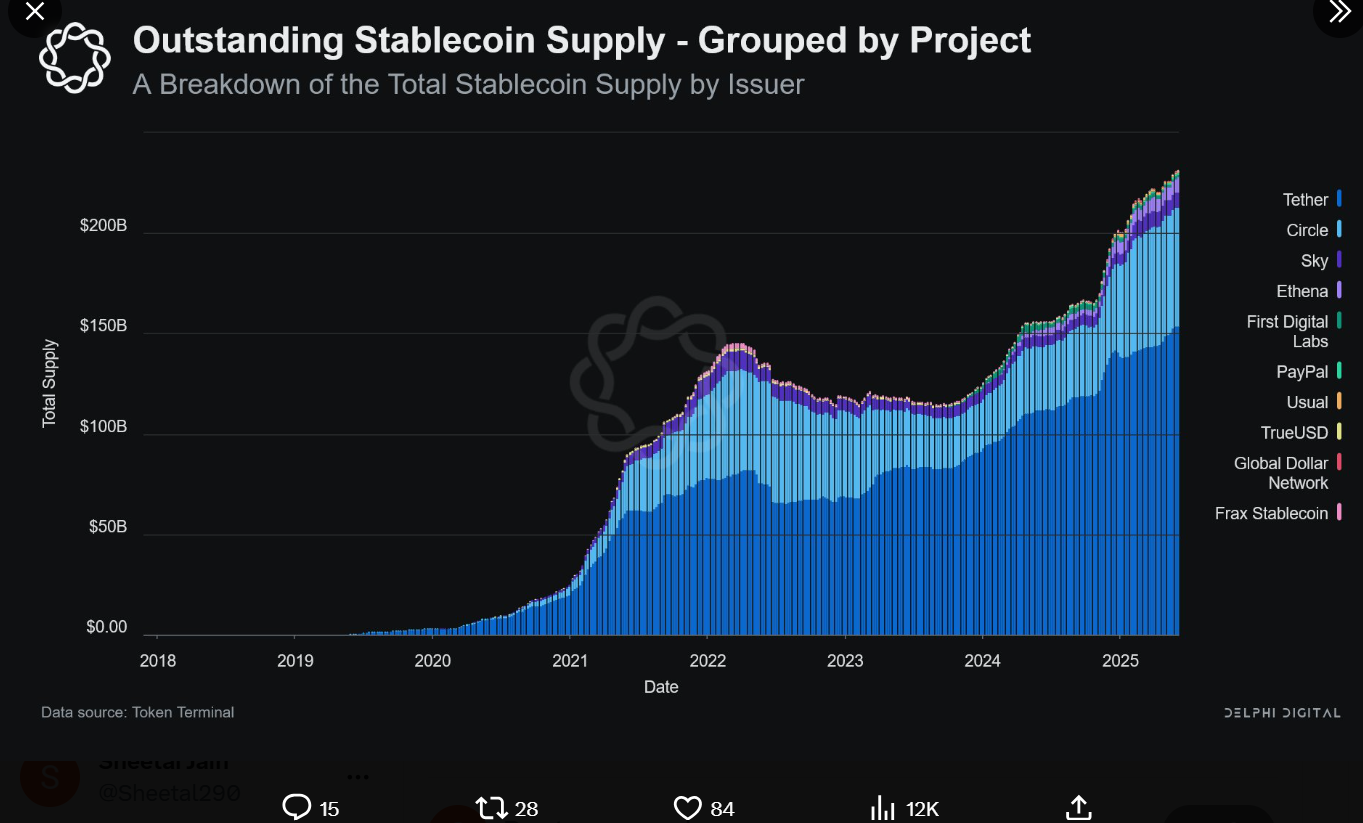Click the reply speech bubble icon
The height and width of the screenshot is (823, 1363).
pos(297,807)
